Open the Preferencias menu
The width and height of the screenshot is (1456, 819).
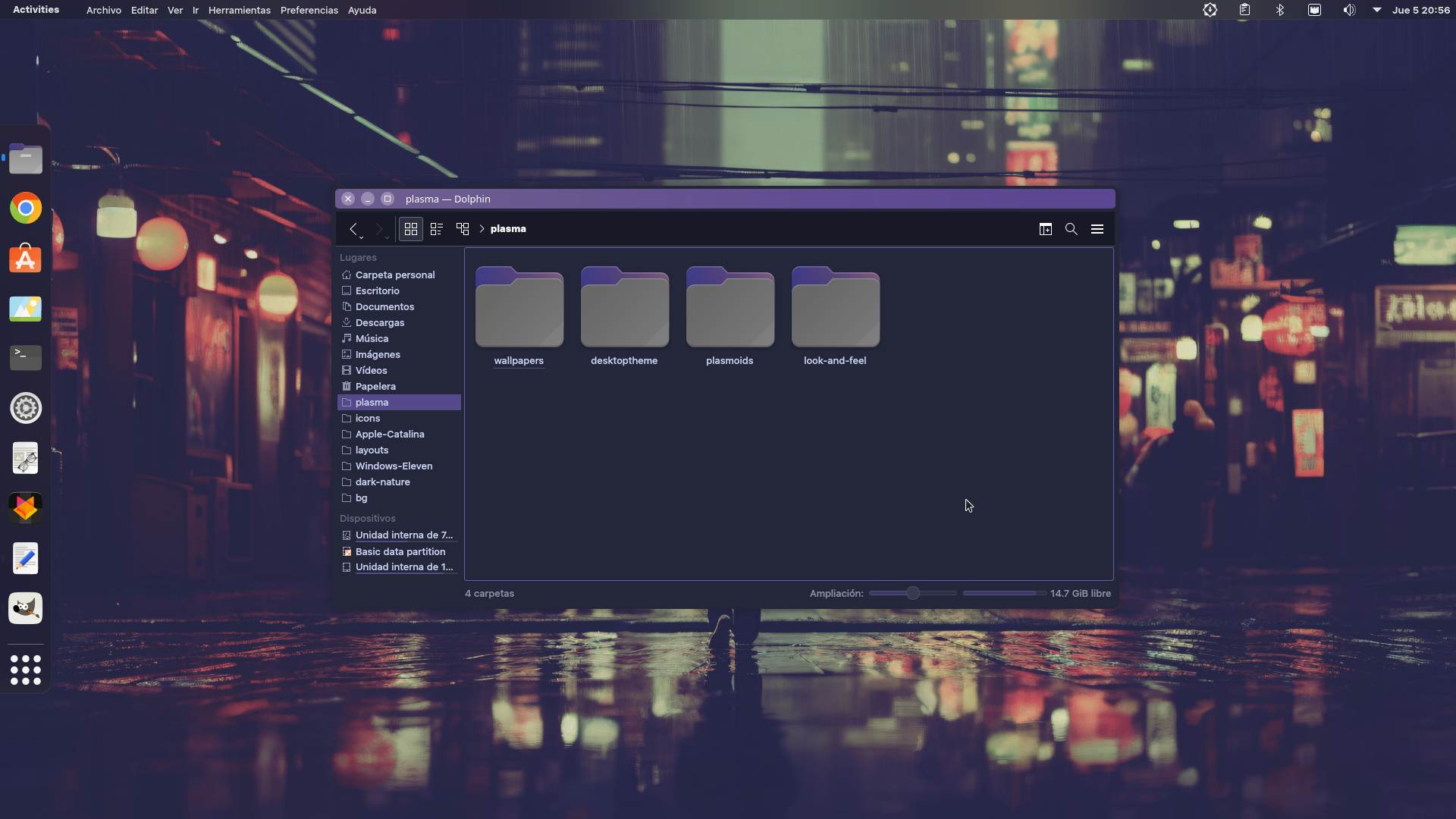309,10
